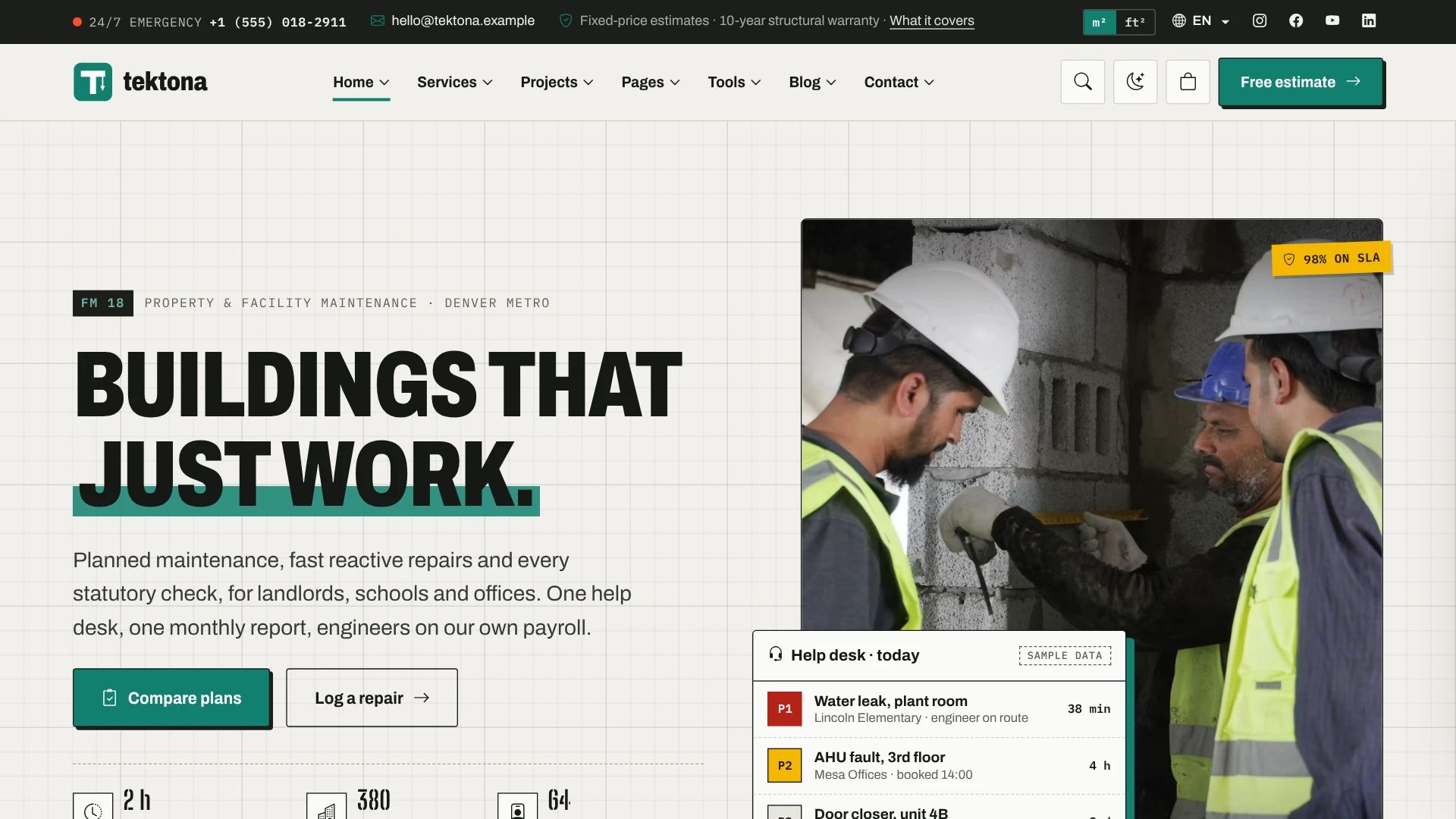Image resolution: width=1456 pixels, height=819 pixels.
Task: Expand the Blog menu
Action: coord(813,82)
